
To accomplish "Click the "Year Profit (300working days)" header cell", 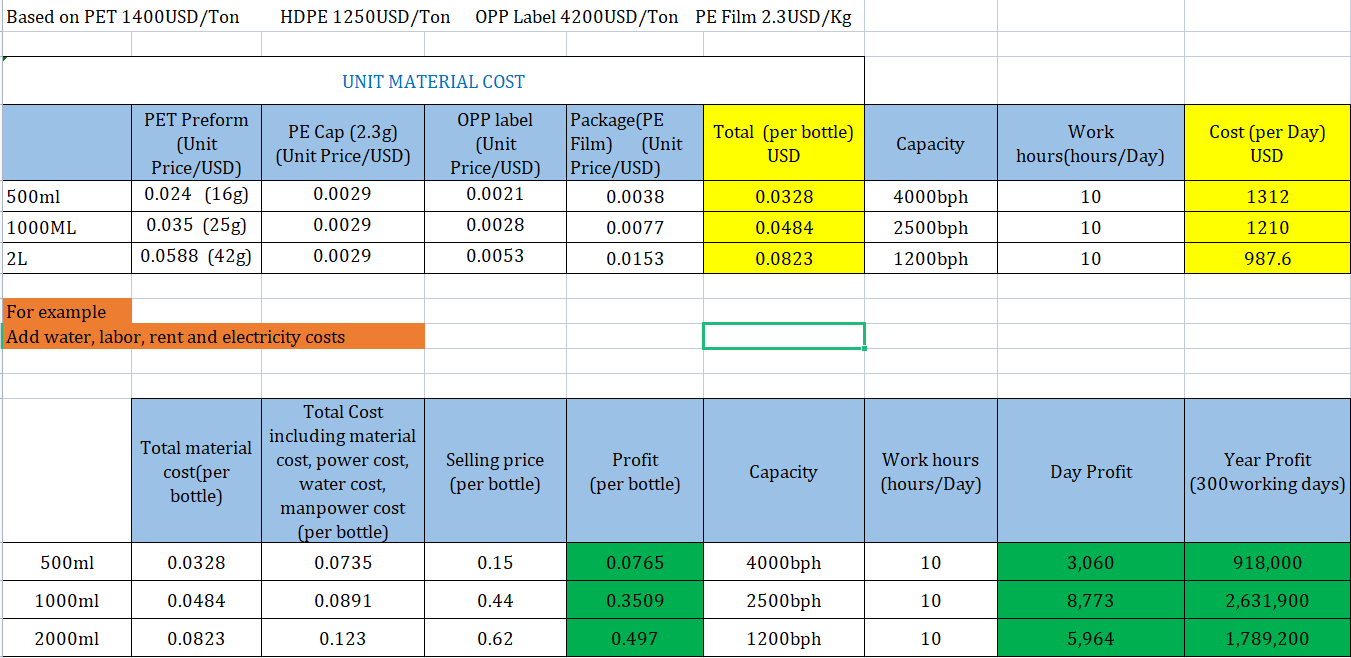I will 1267,471.
